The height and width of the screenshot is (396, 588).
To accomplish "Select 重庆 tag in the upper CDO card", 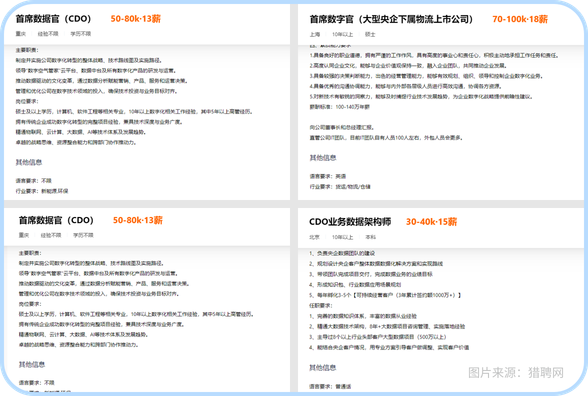I will pos(21,34).
